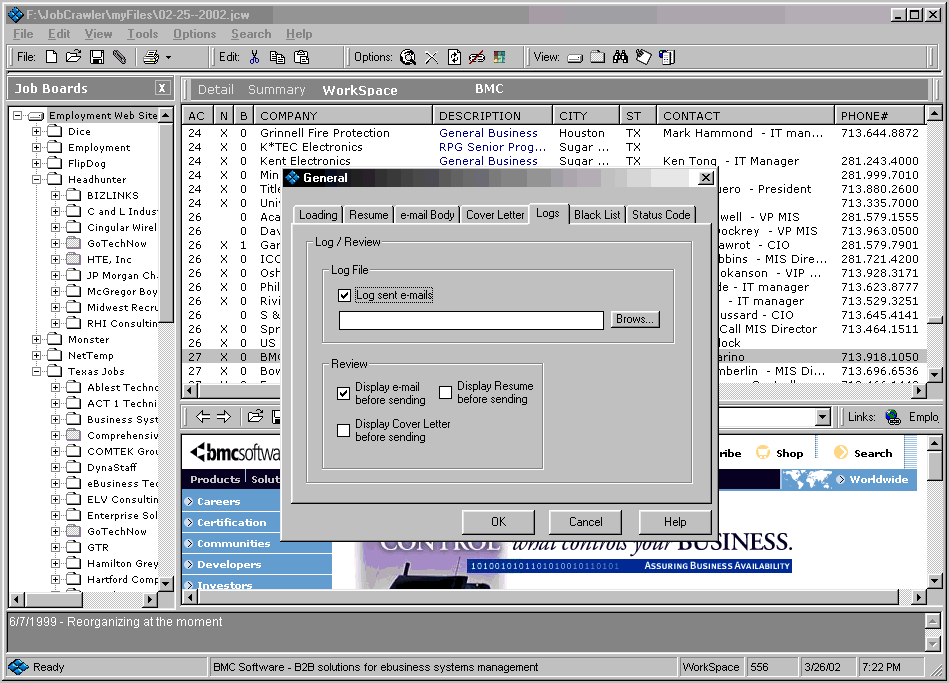The width and height of the screenshot is (949, 683).
Task: Uncheck the Log sent e-mails checkbox
Action: click(x=345, y=295)
